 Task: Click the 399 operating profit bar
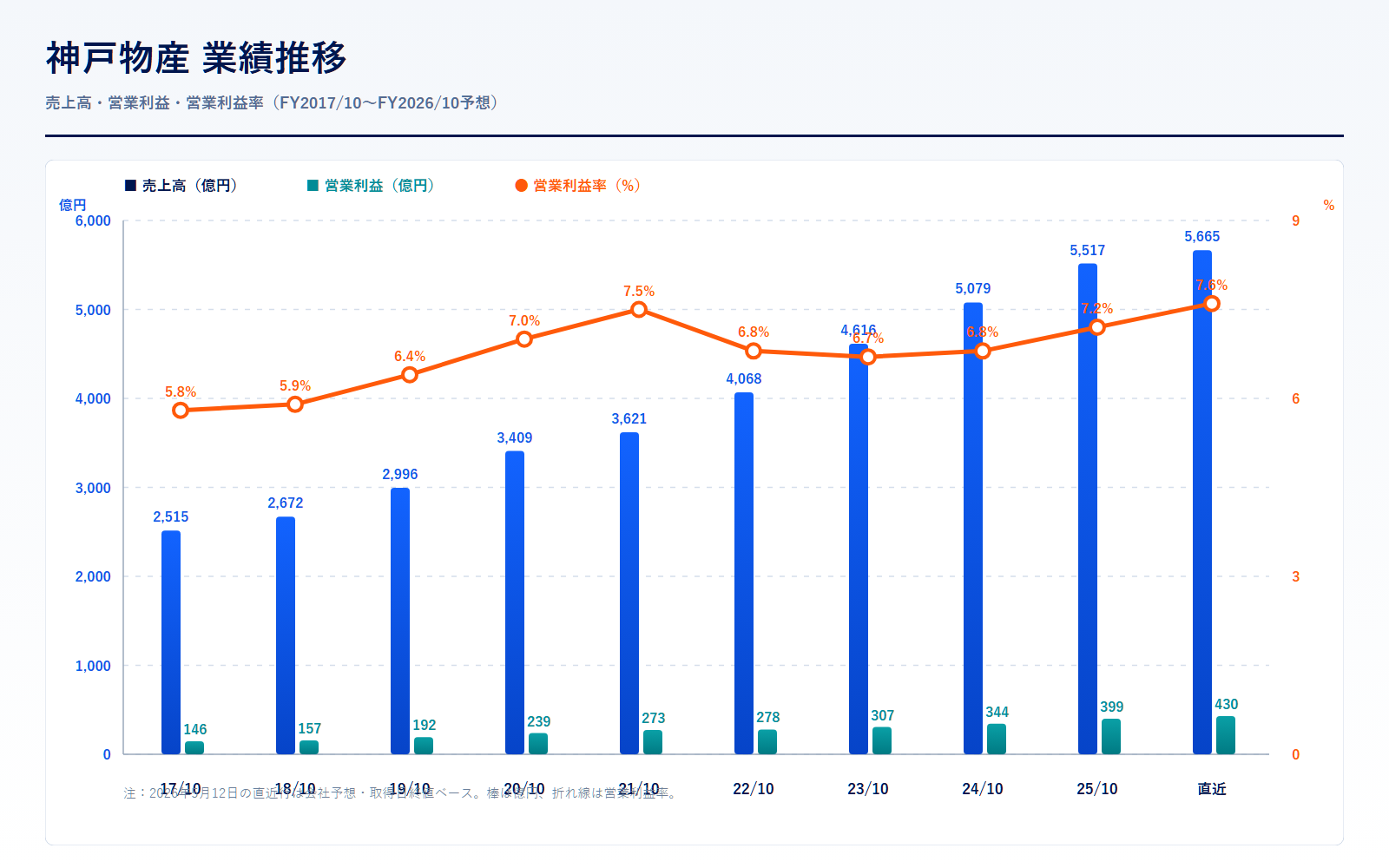[x=1111, y=737]
